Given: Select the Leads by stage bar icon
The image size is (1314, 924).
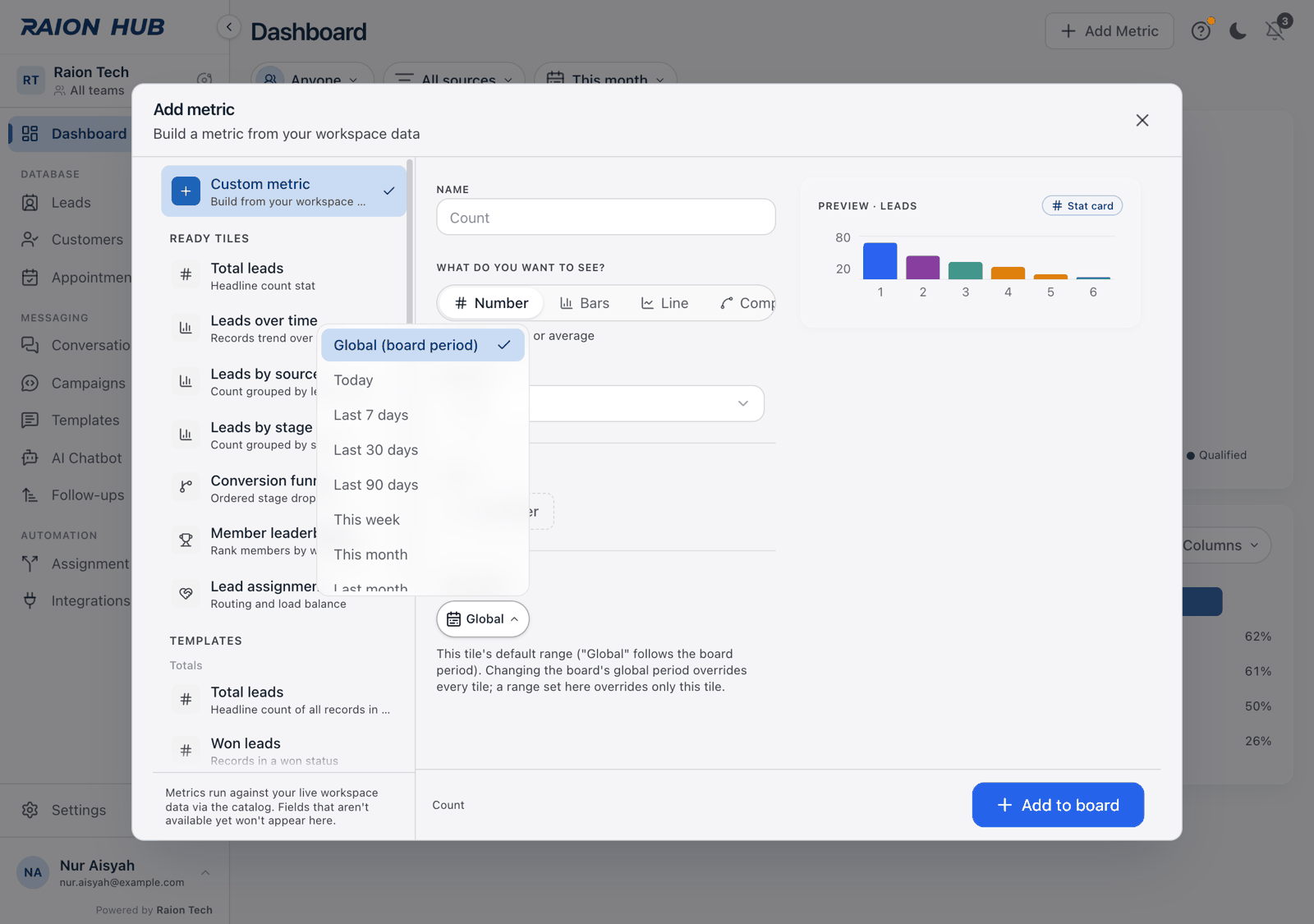Looking at the screenshot, I should pyautogui.click(x=186, y=434).
